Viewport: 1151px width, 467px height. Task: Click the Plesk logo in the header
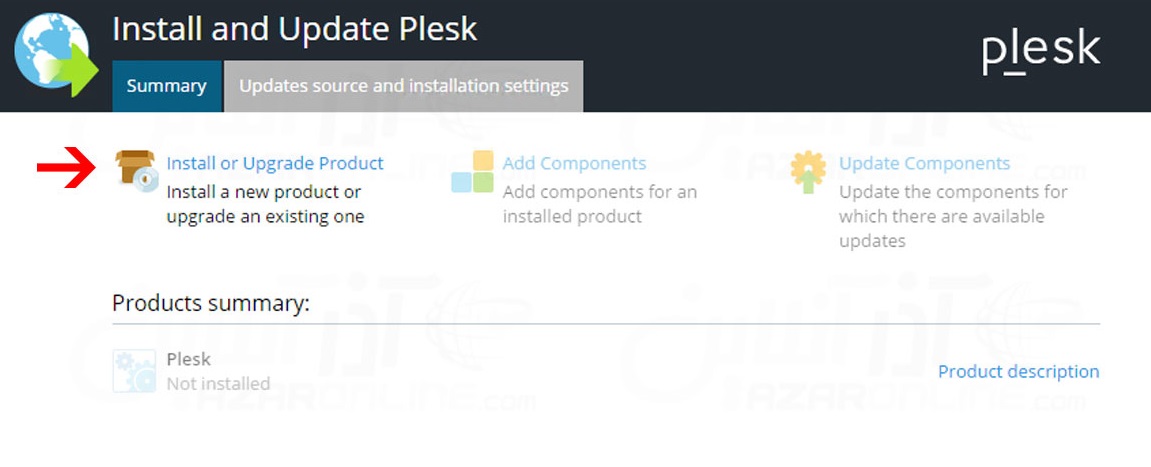(1041, 52)
